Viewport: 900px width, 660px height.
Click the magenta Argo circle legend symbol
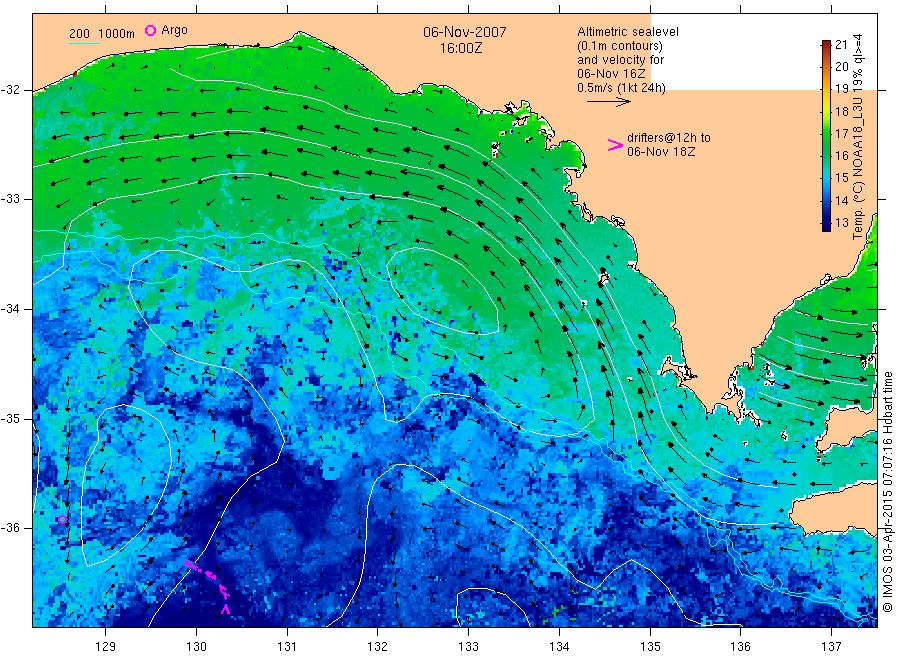click(150, 30)
